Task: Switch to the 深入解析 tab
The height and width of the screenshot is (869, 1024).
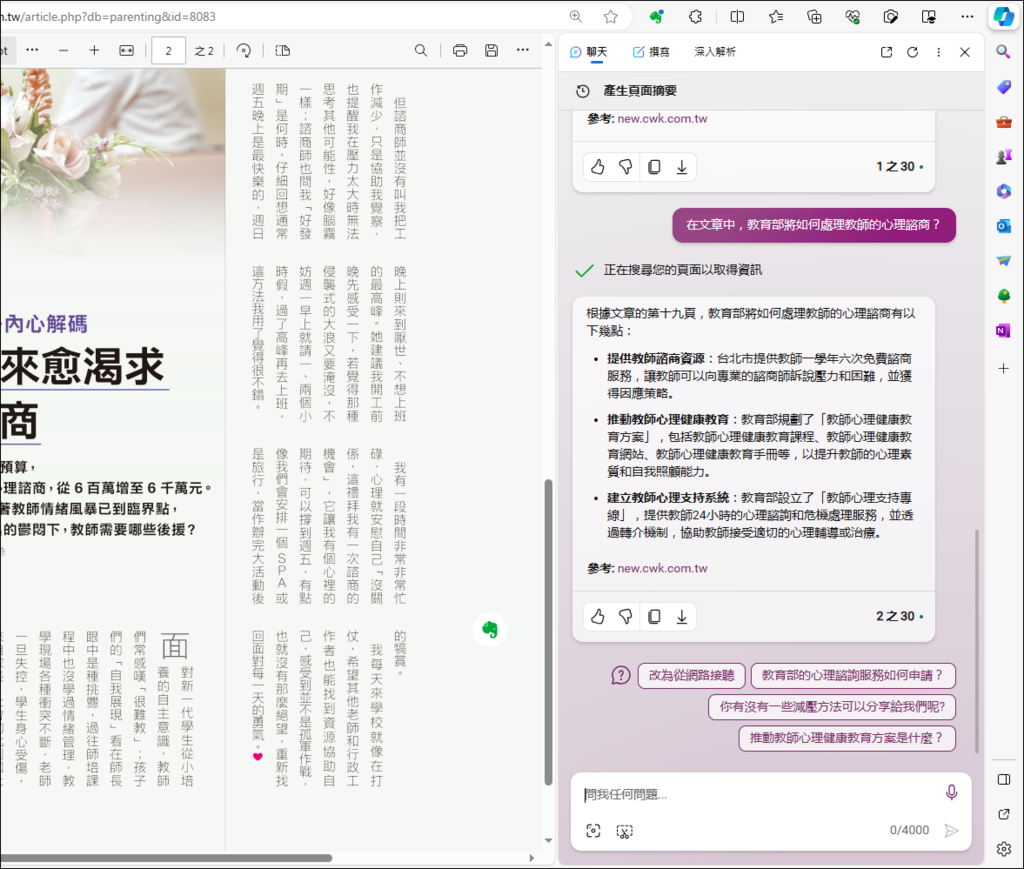Action: 715,52
